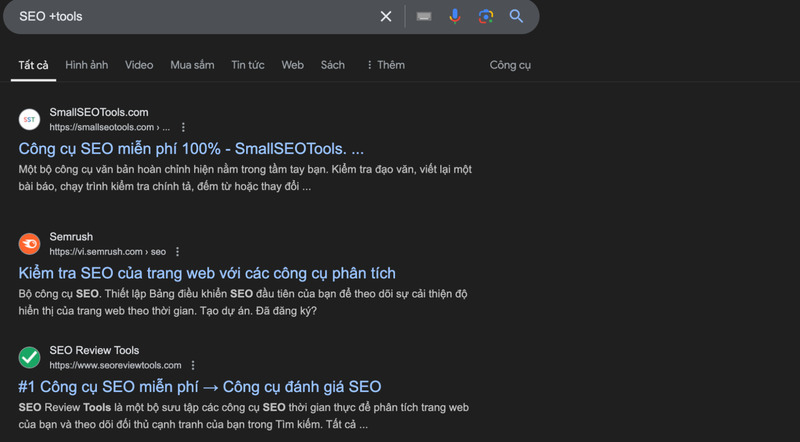Open the three-dot menu for seoreviewtools.com result
Screen dimensions: 800x442
coord(193,365)
